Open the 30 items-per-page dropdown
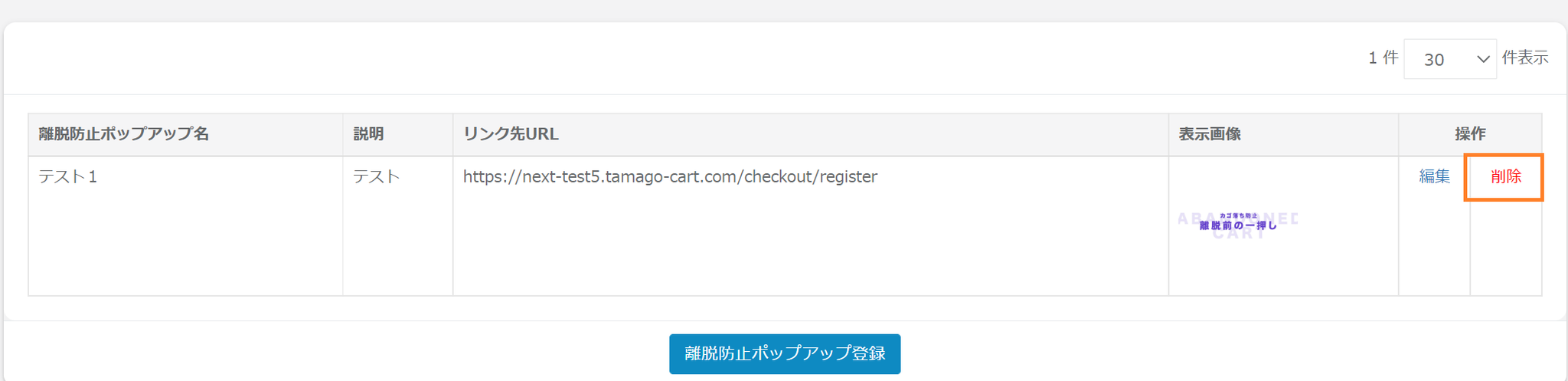Viewport: 1568px width, 381px height. tap(1449, 59)
